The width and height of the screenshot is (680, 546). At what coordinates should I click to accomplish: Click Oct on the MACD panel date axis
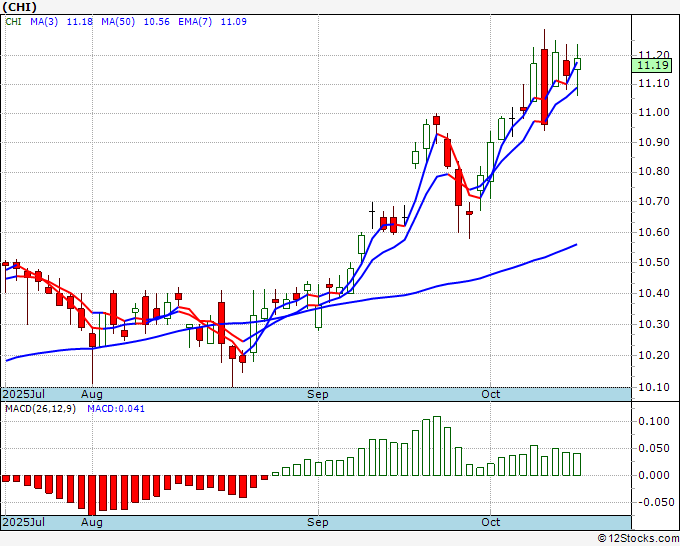tap(490, 522)
